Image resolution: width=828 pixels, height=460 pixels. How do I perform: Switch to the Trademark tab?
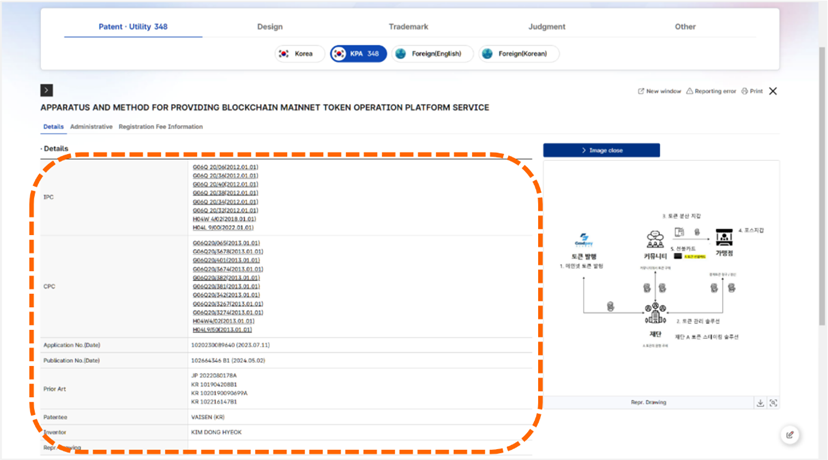(408, 27)
